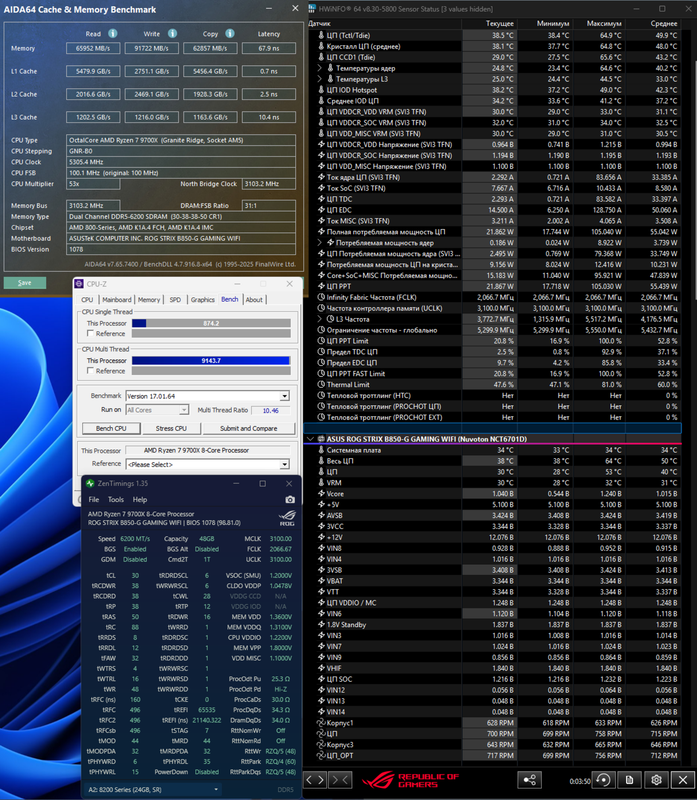Expand the Температуры ядер tree node
Image resolution: width=697 pixels, height=800 pixels.
pyautogui.click(x=320, y=68)
